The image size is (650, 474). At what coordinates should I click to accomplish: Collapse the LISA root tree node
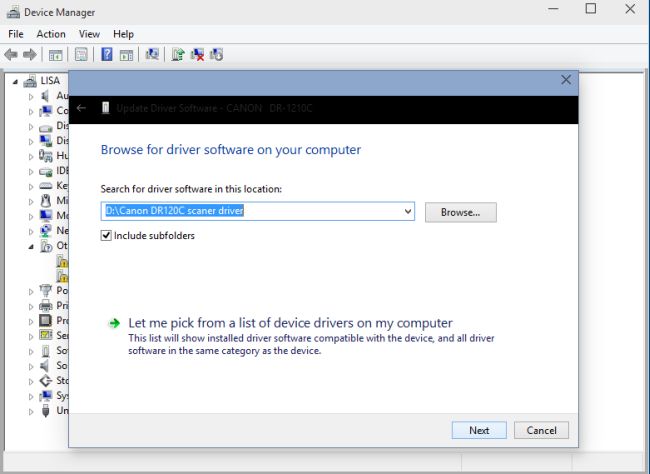(x=15, y=82)
